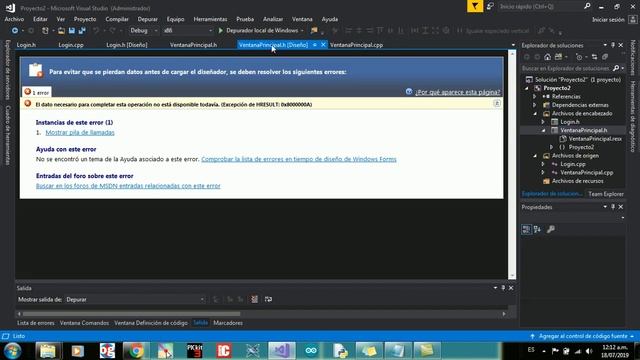
Task: Open the feedback filter icon in title bar
Action: pyautogui.click(x=475, y=6)
